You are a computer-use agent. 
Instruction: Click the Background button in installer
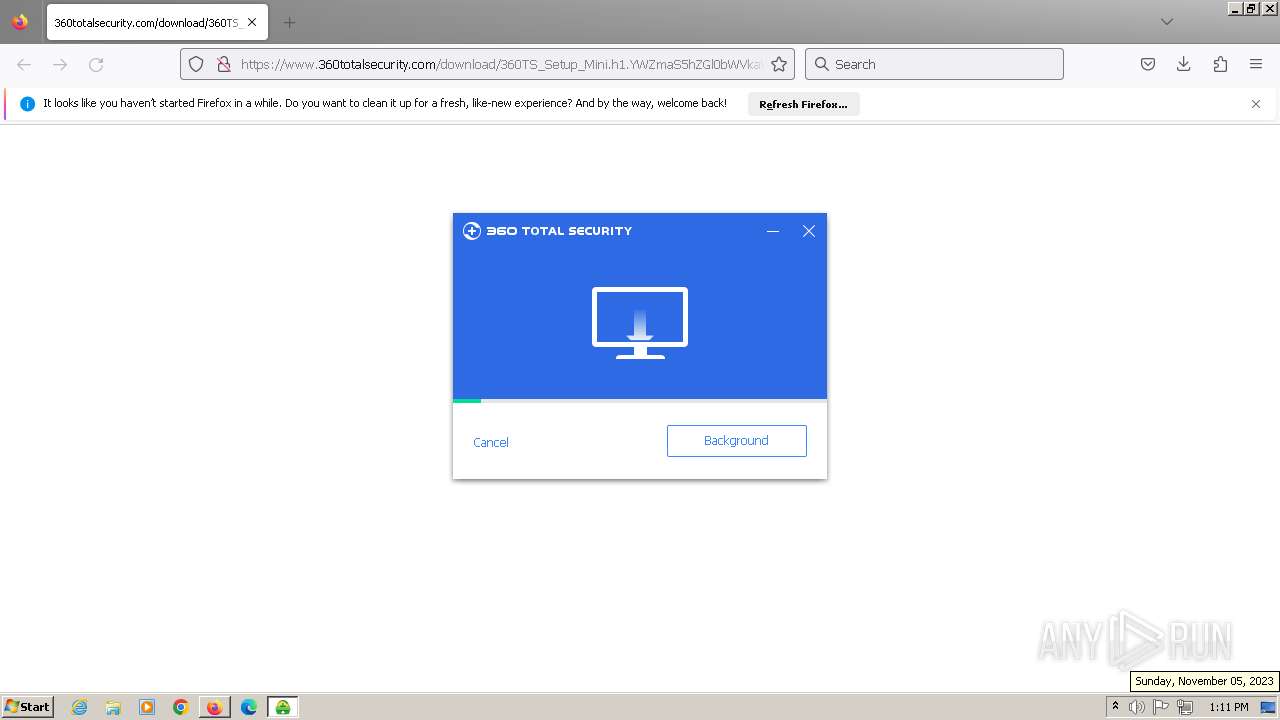737,441
